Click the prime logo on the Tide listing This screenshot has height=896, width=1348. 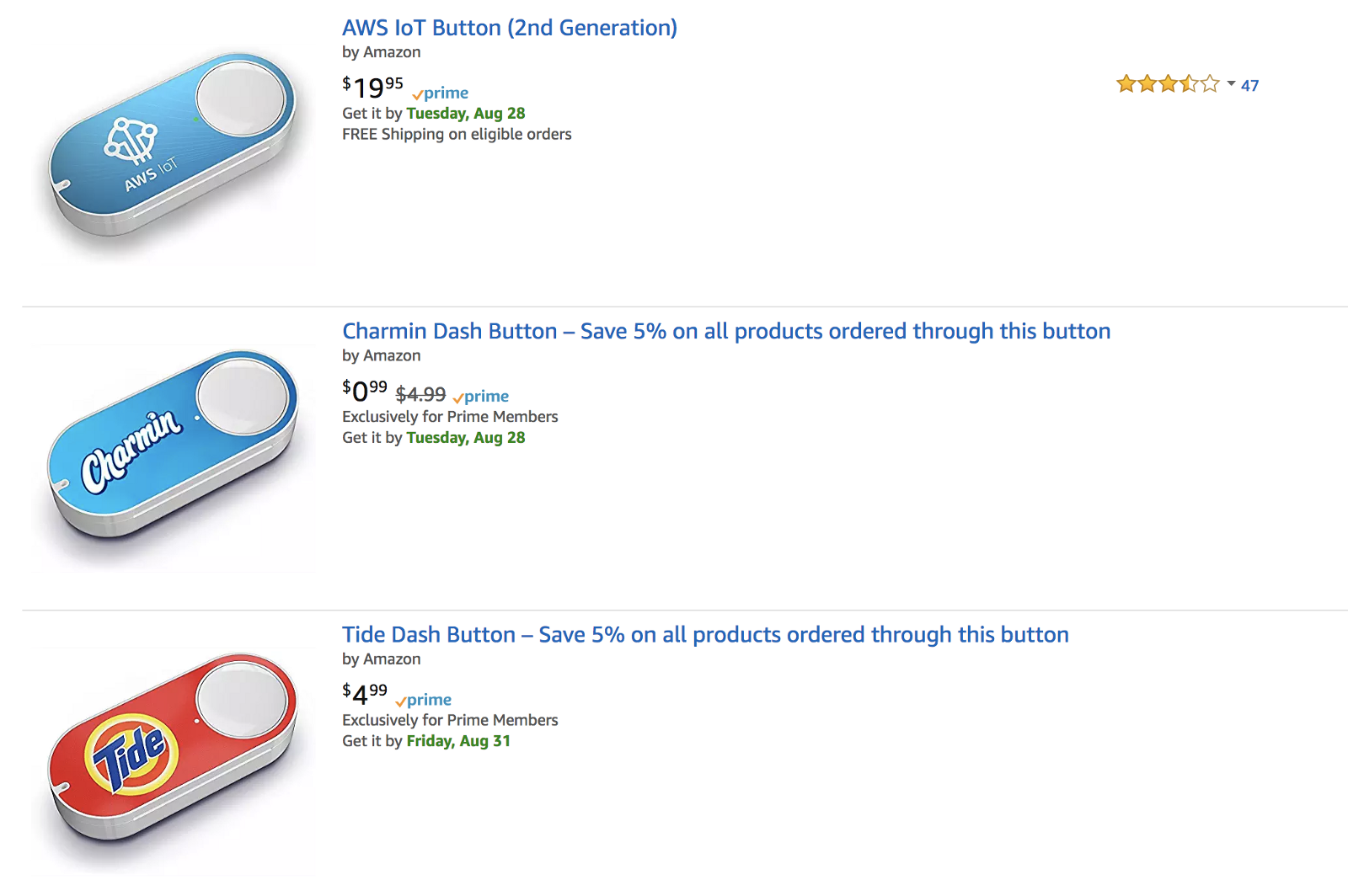coord(424,701)
